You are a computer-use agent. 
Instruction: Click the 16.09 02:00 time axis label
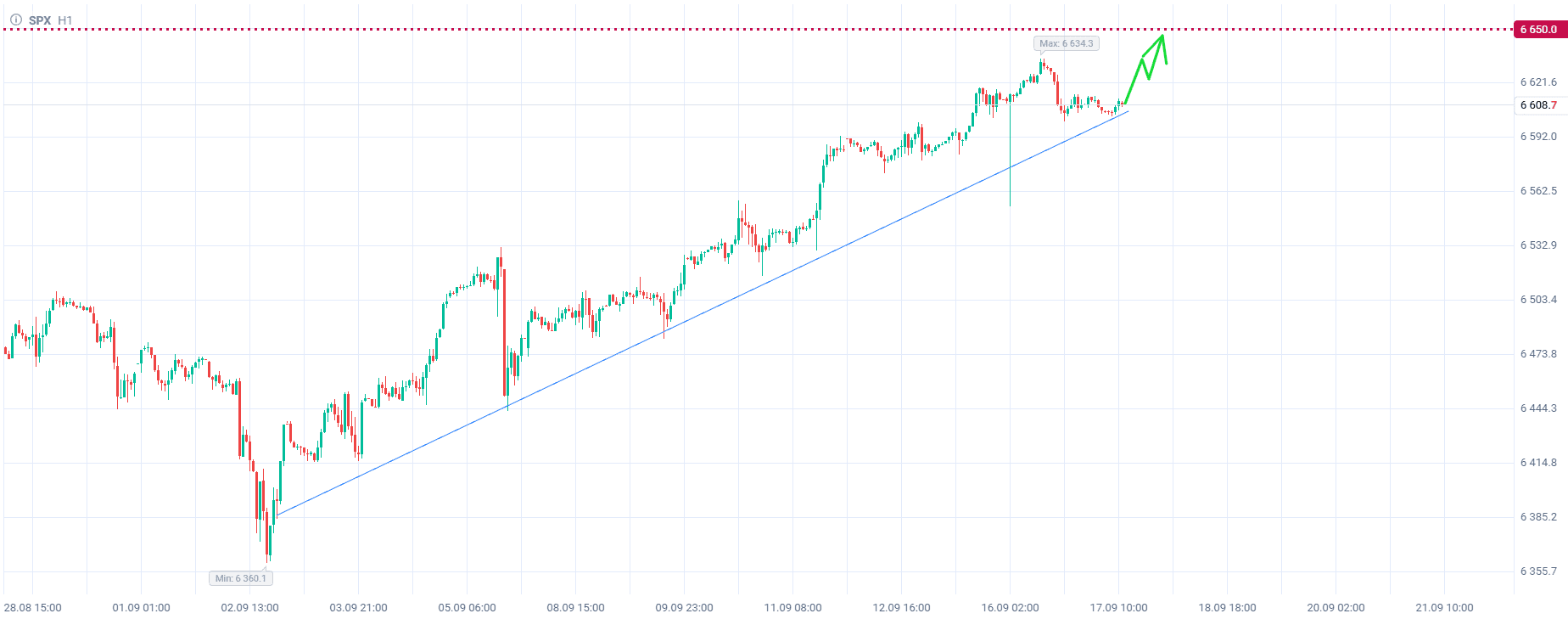[x=1010, y=608]
